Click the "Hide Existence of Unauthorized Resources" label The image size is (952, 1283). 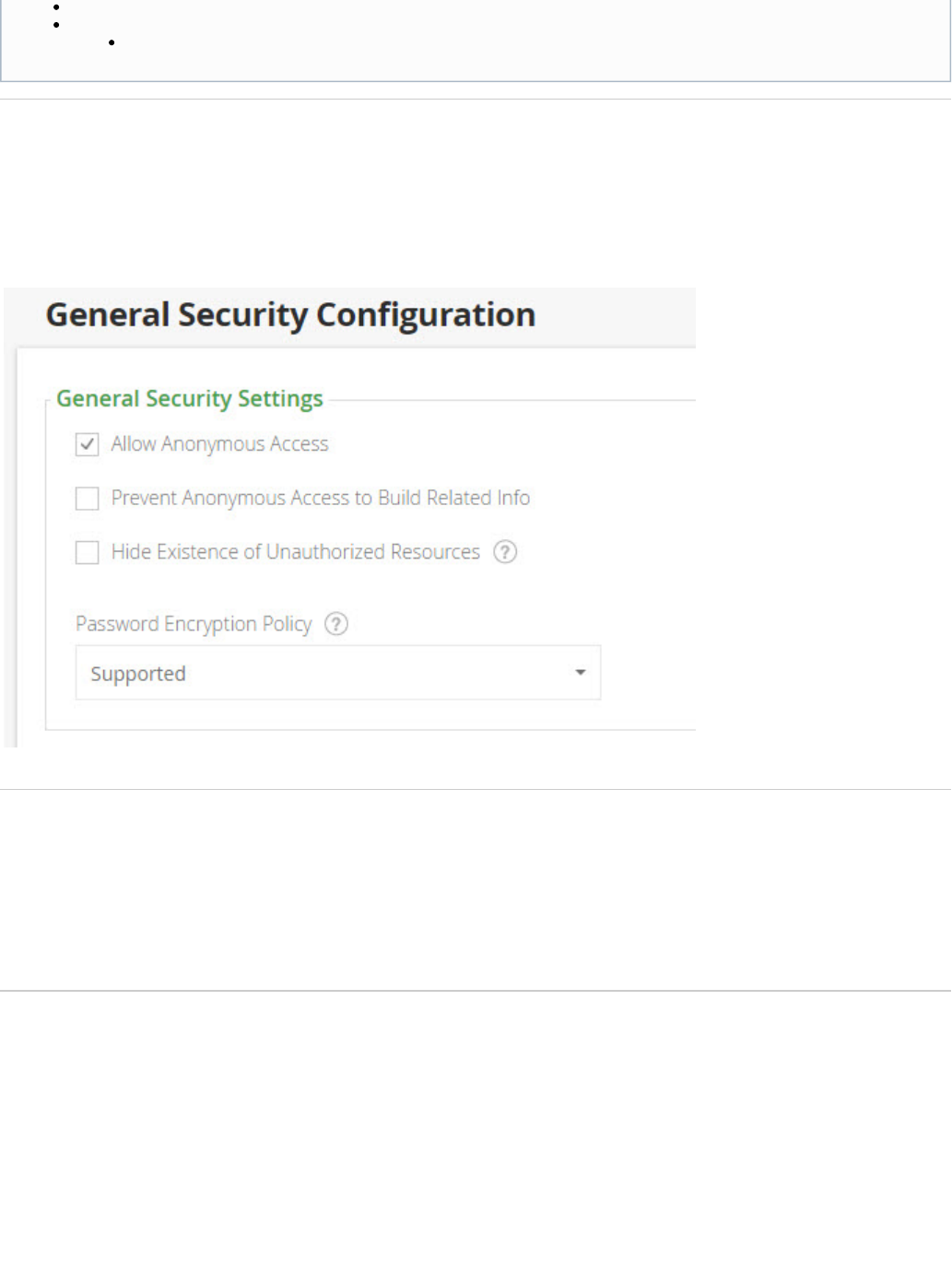click(295, 552)
